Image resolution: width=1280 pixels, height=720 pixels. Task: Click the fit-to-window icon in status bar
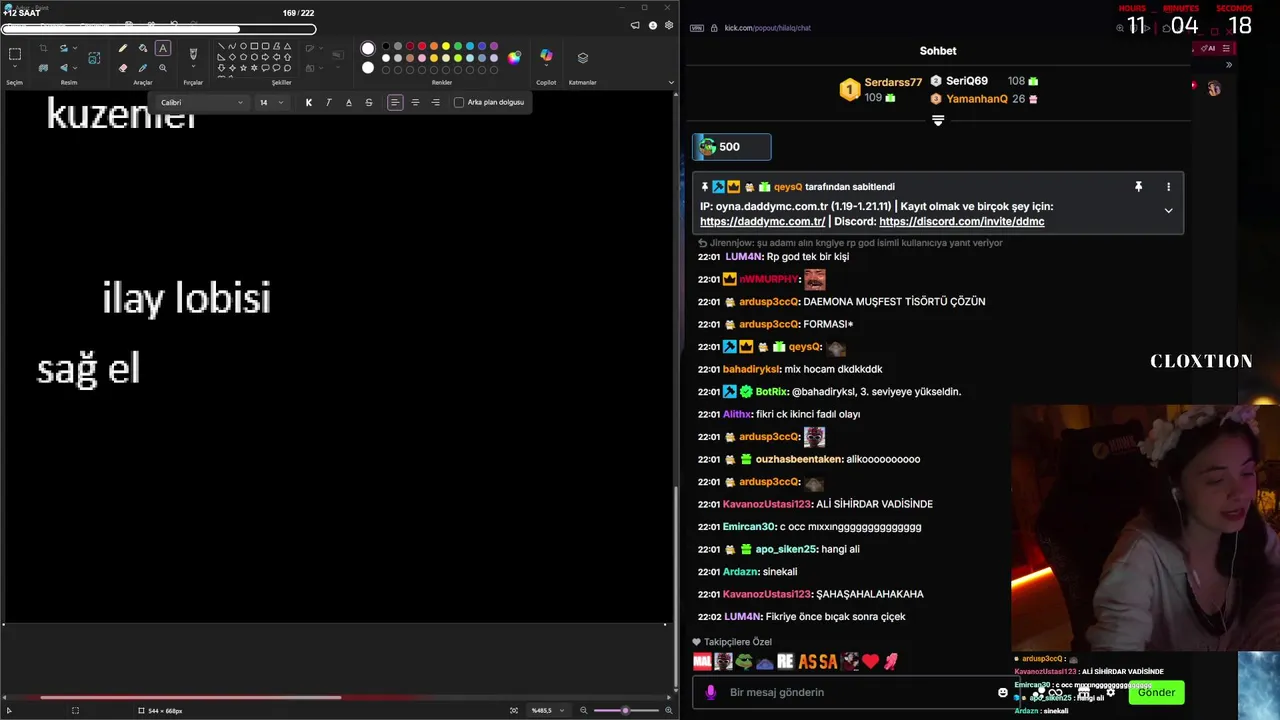tap(514, 710)
